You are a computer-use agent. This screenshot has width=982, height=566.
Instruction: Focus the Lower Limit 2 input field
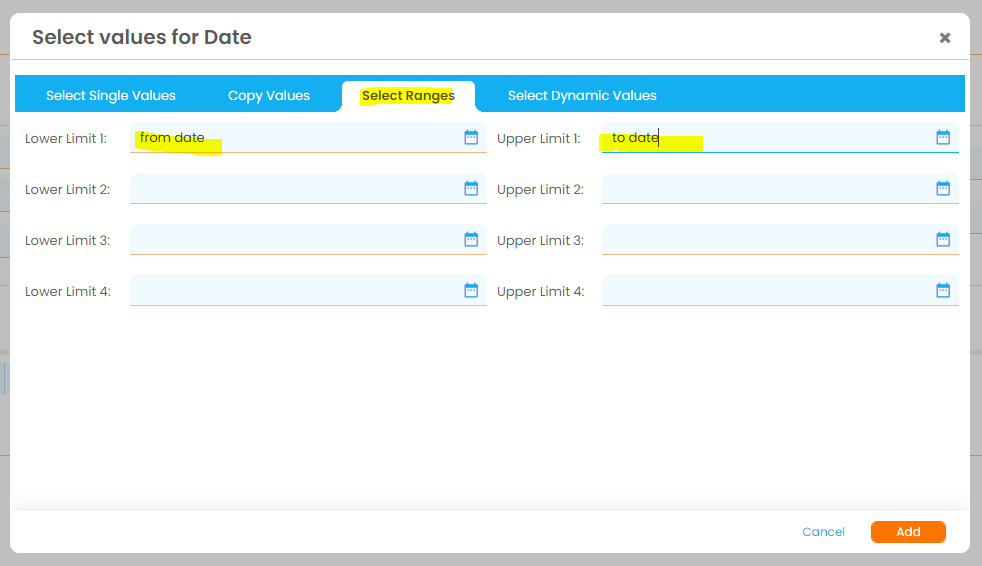click(x=308, y=188)
